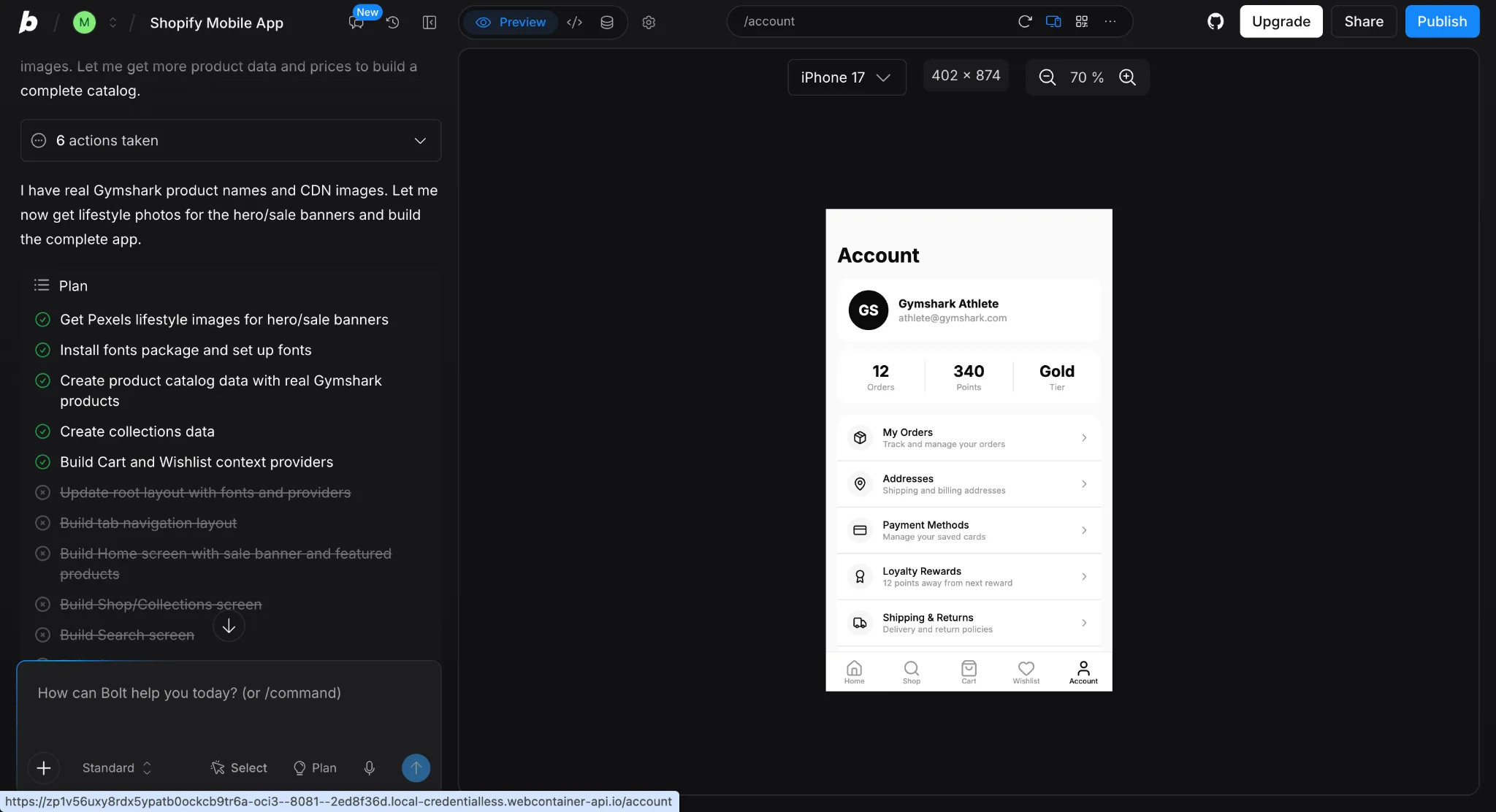Zoom out the device preview
This screenshot has height=812, width=1496.
tap(1047, 77)
